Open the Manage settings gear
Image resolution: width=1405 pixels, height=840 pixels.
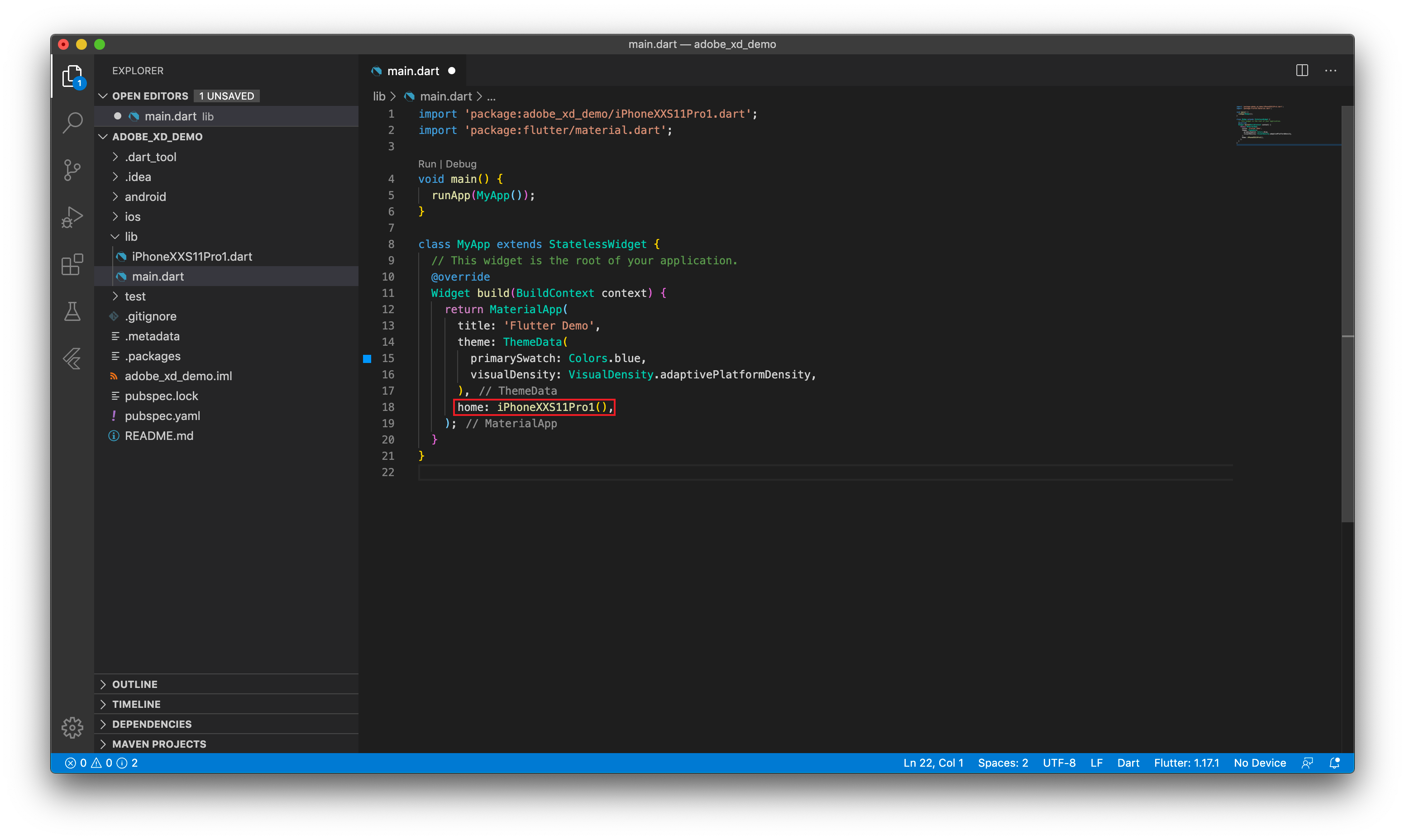pyautogui.click(x=72, y=728)
